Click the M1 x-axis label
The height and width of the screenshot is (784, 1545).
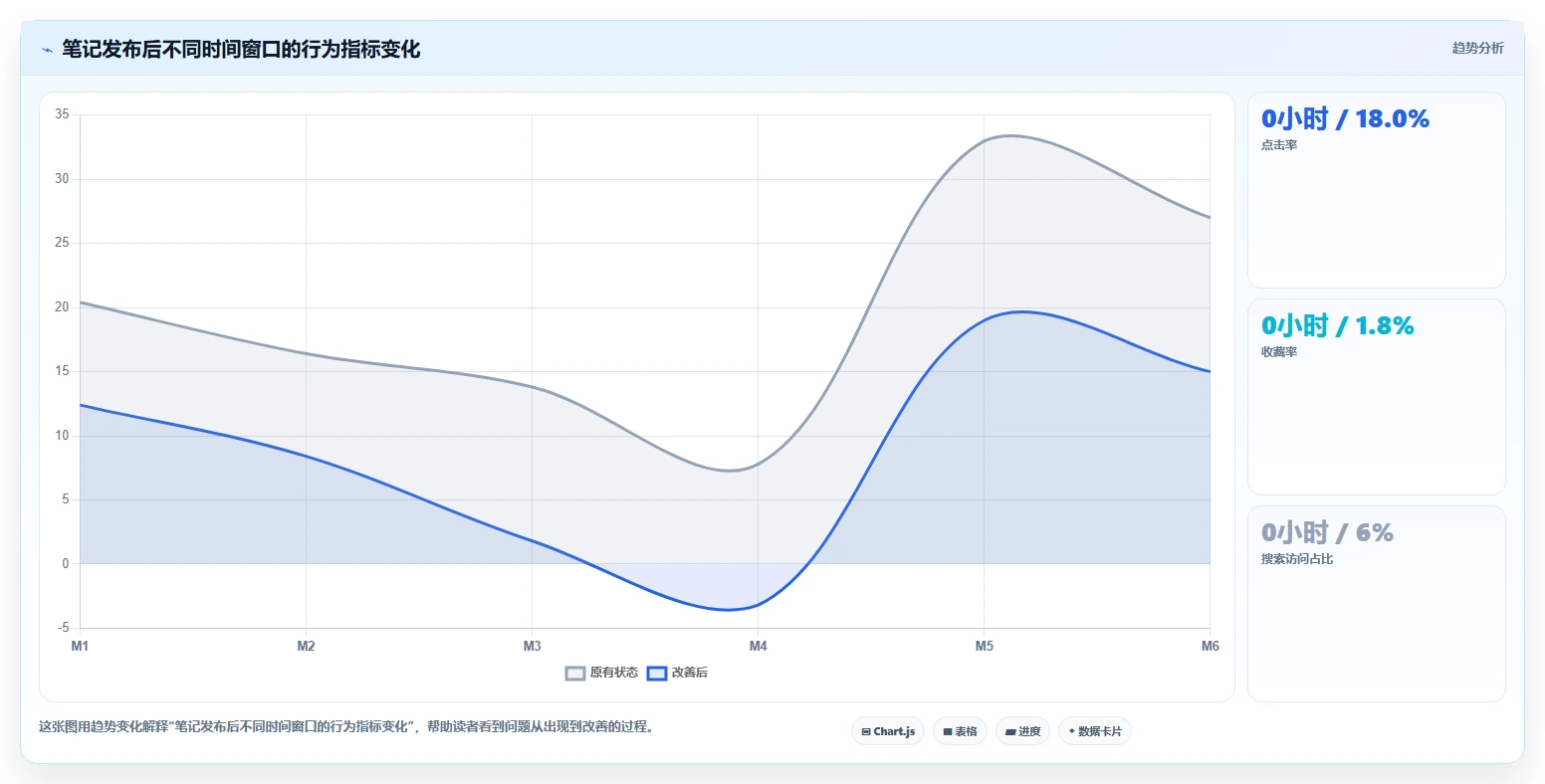[x=80, y=647]
